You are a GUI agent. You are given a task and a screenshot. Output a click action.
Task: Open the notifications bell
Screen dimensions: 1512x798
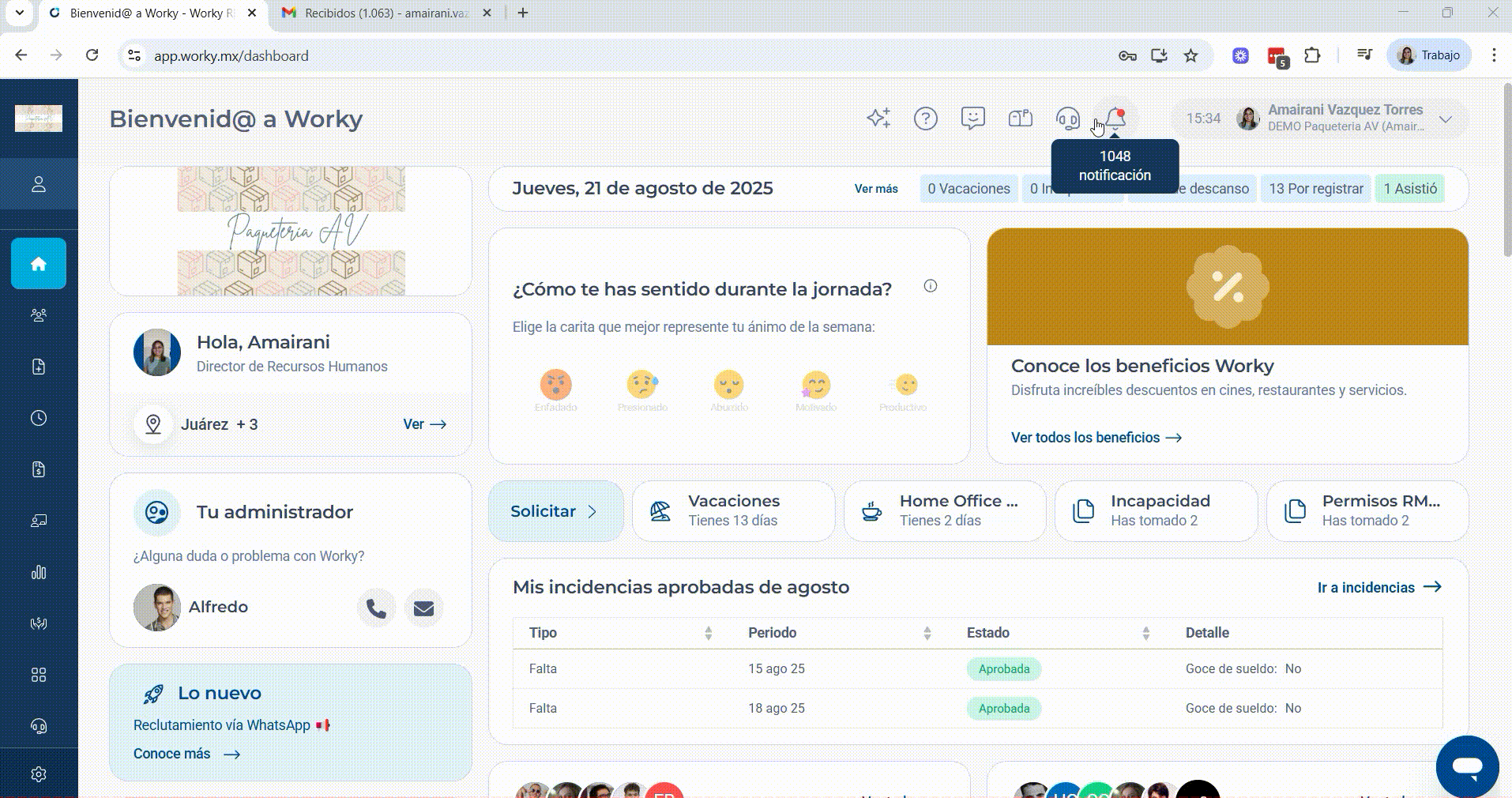point(1115,119)
